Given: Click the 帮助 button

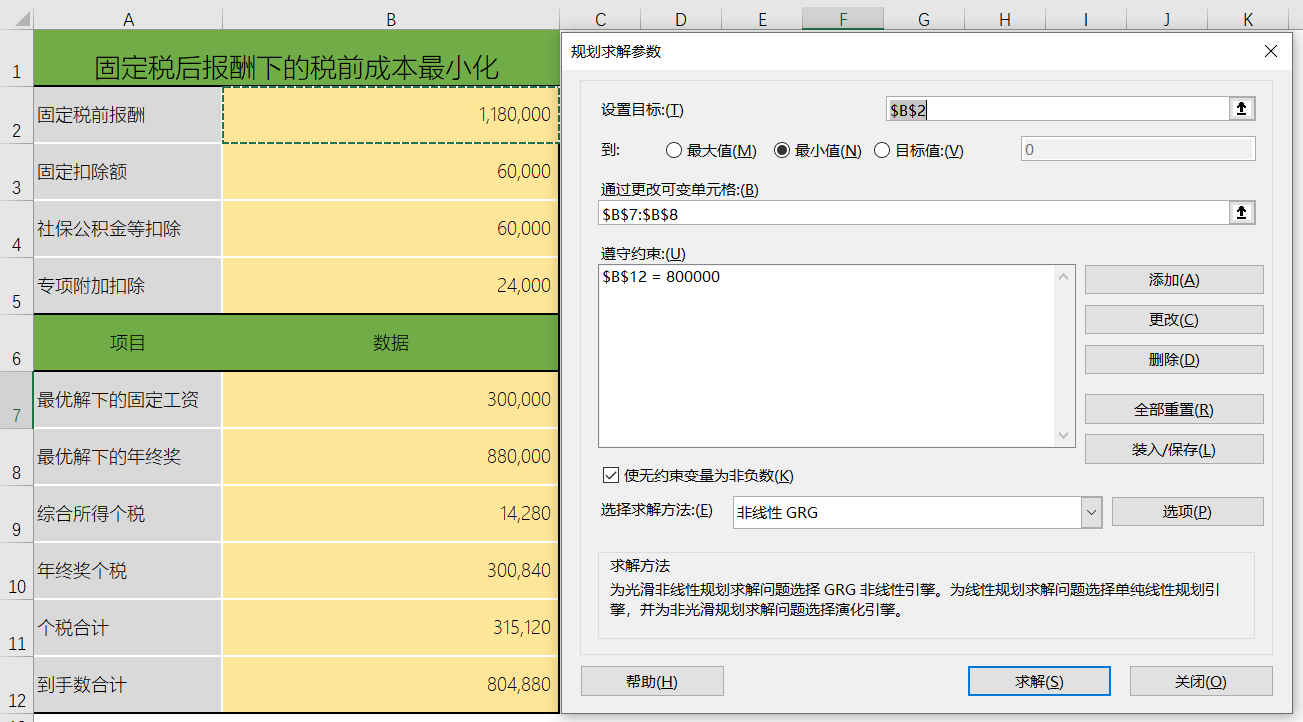Looking at the screenshot, I should (652, 680).
